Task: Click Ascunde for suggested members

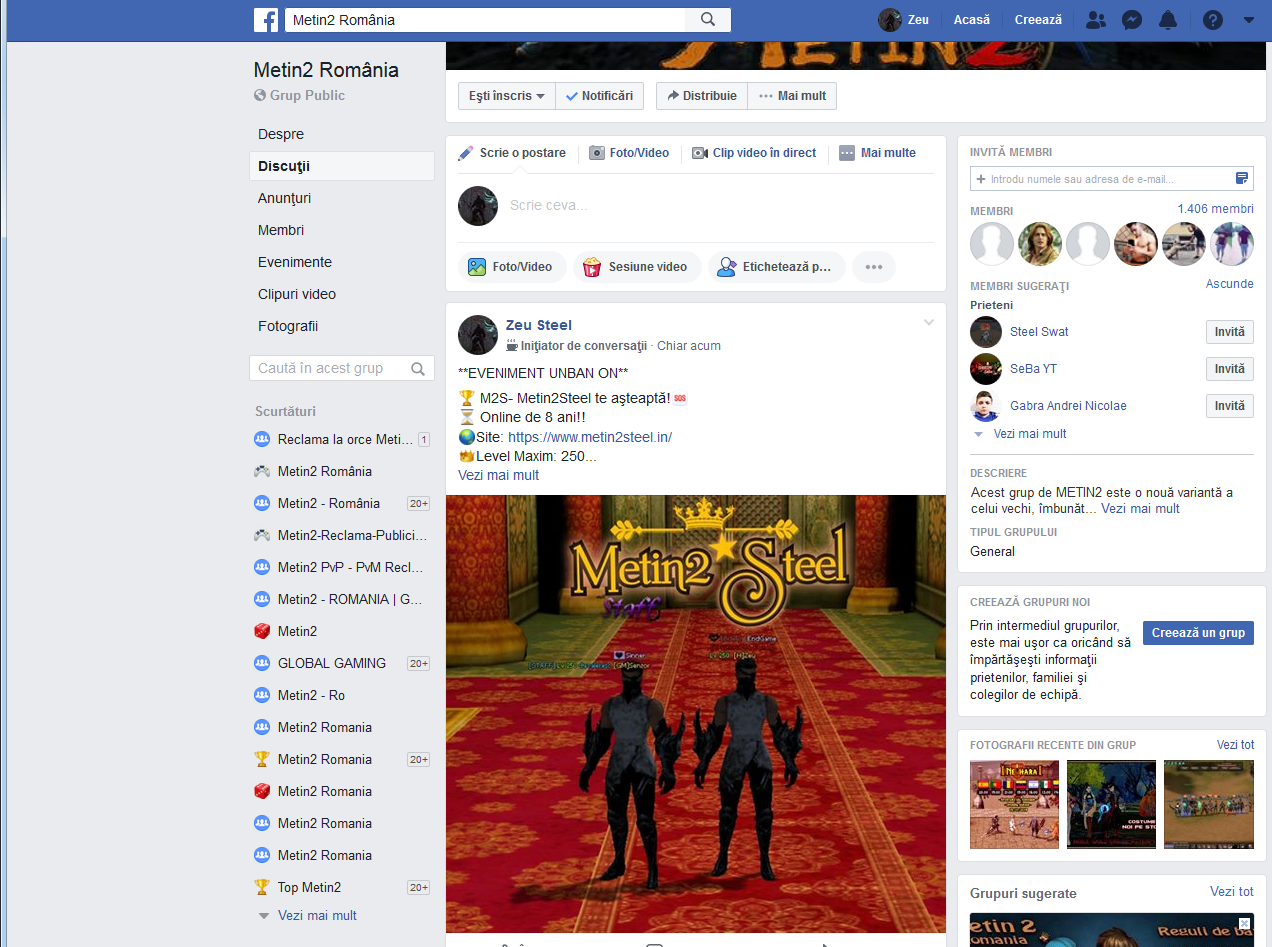Action: [x=1230, y=284]
